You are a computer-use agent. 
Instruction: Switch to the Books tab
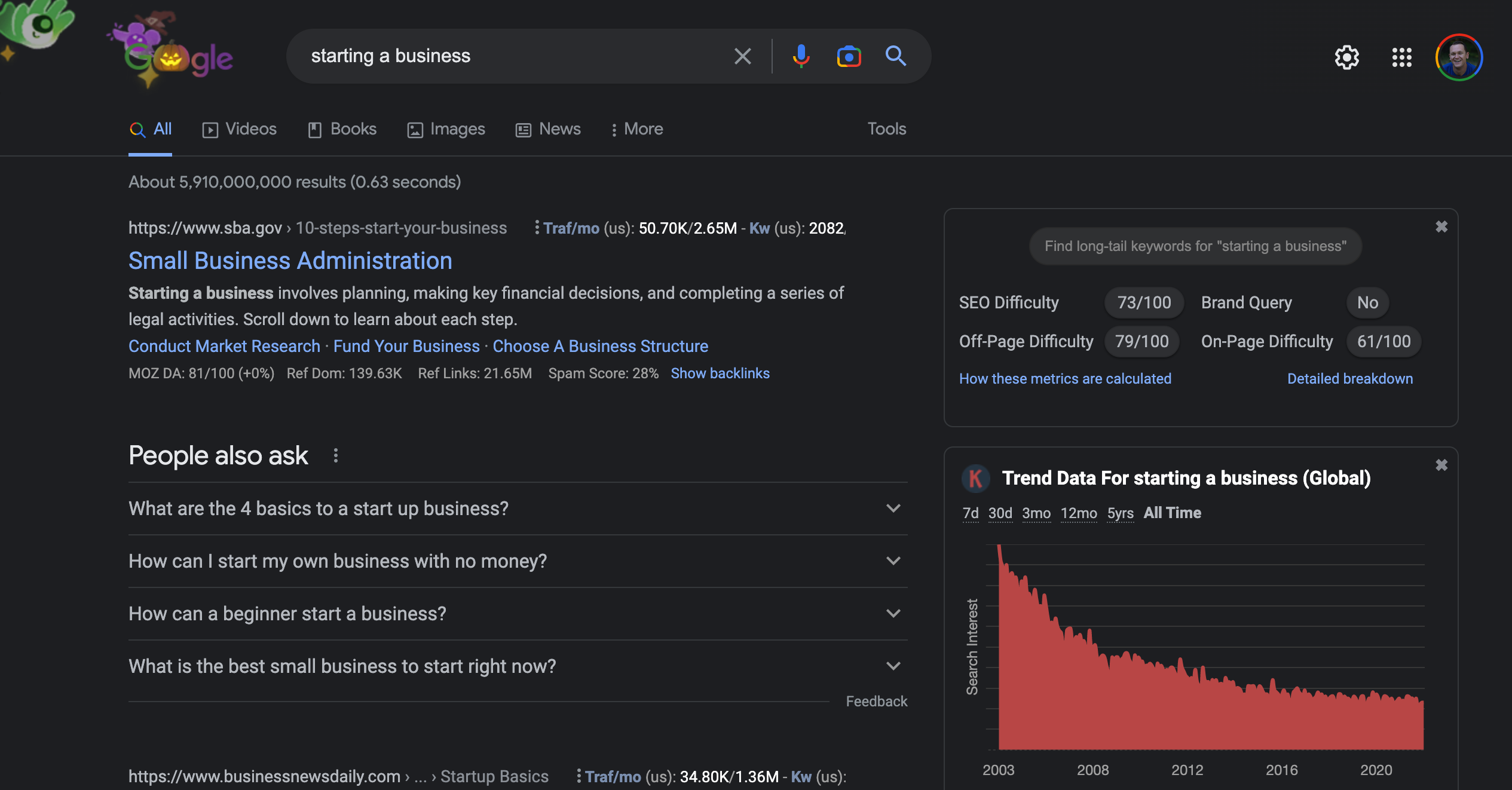pos(342,129)
